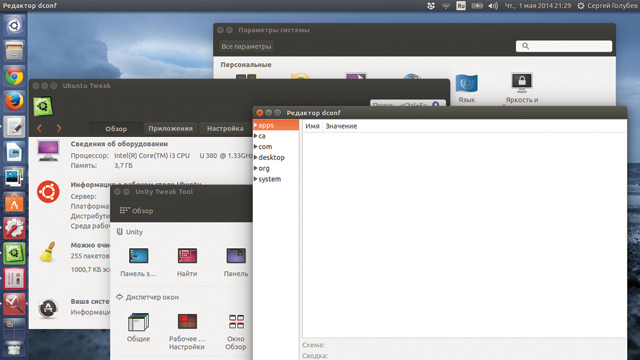640x360 pixels.
Task: Open Files manager in the launcher
Action: 14,51
